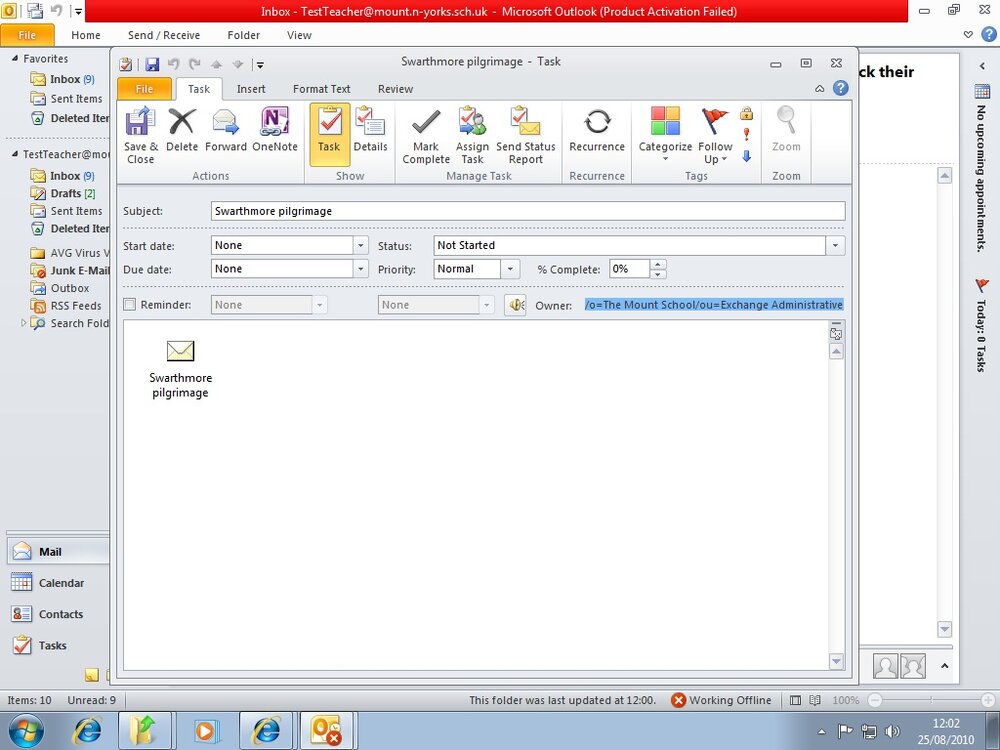Click the highlighted Owner field

coord(714,305)
